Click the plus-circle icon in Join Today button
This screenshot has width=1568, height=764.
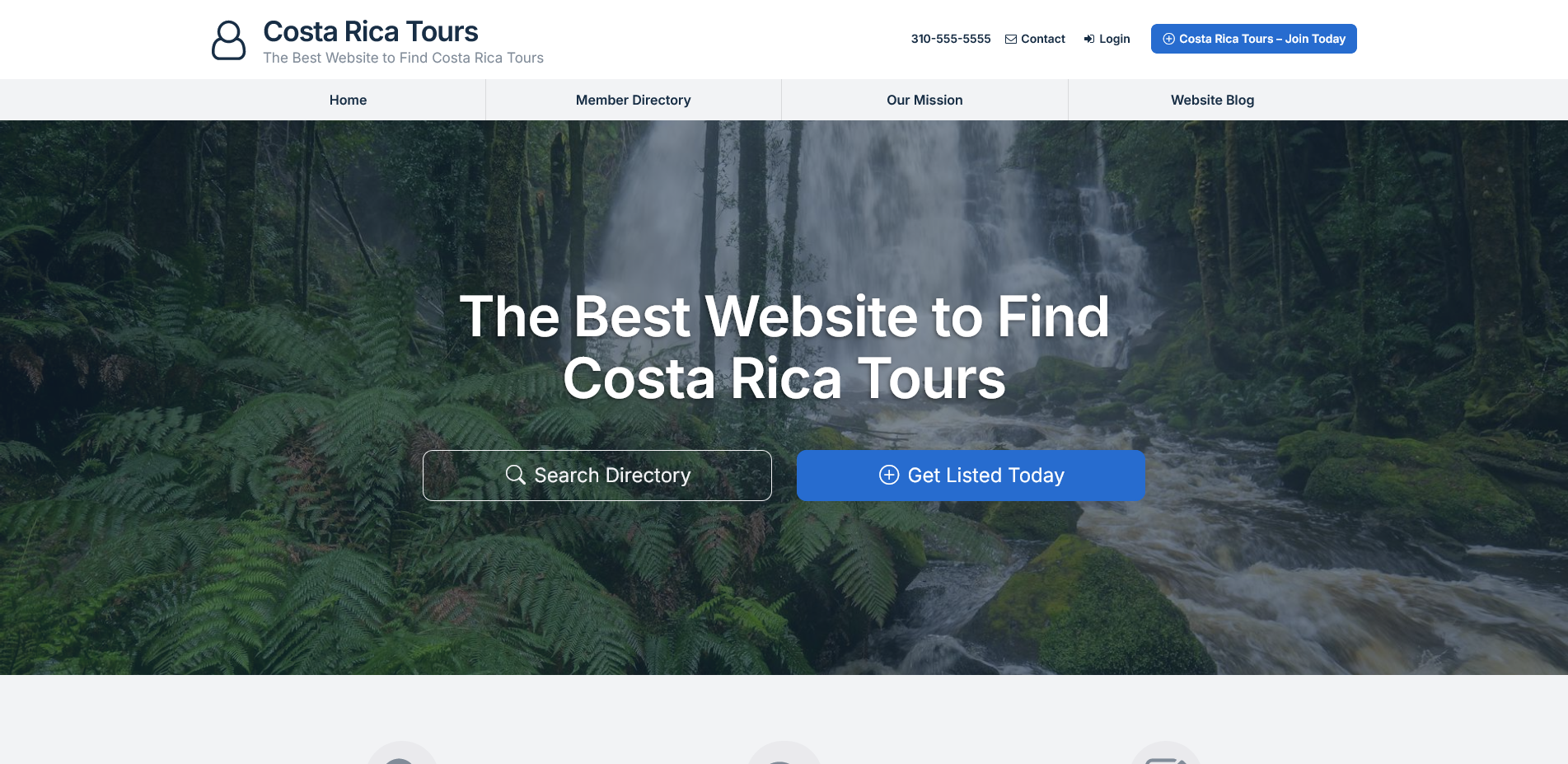[x=1168, y=39]
